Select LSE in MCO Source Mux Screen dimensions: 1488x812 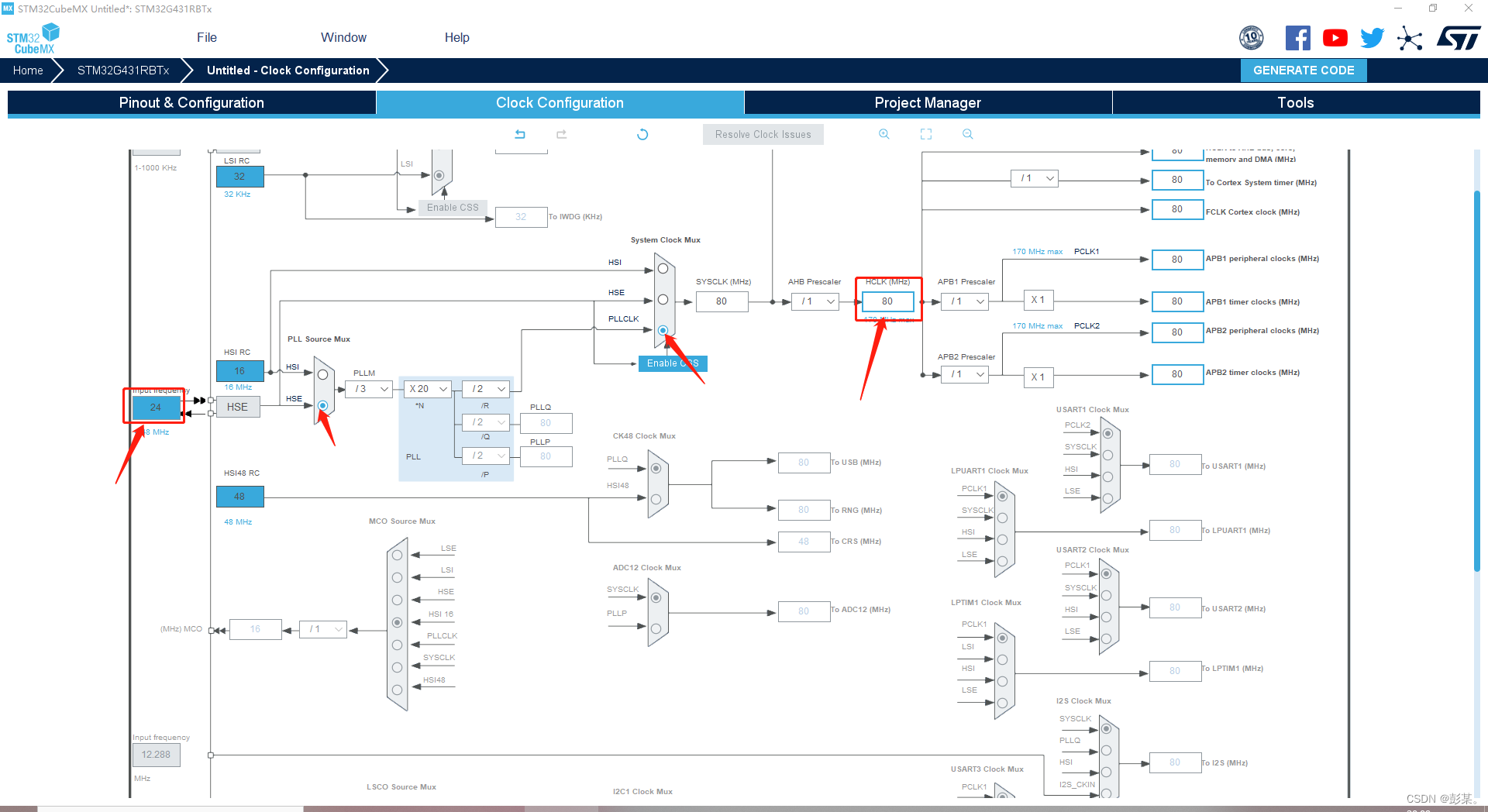pos(398,555)
